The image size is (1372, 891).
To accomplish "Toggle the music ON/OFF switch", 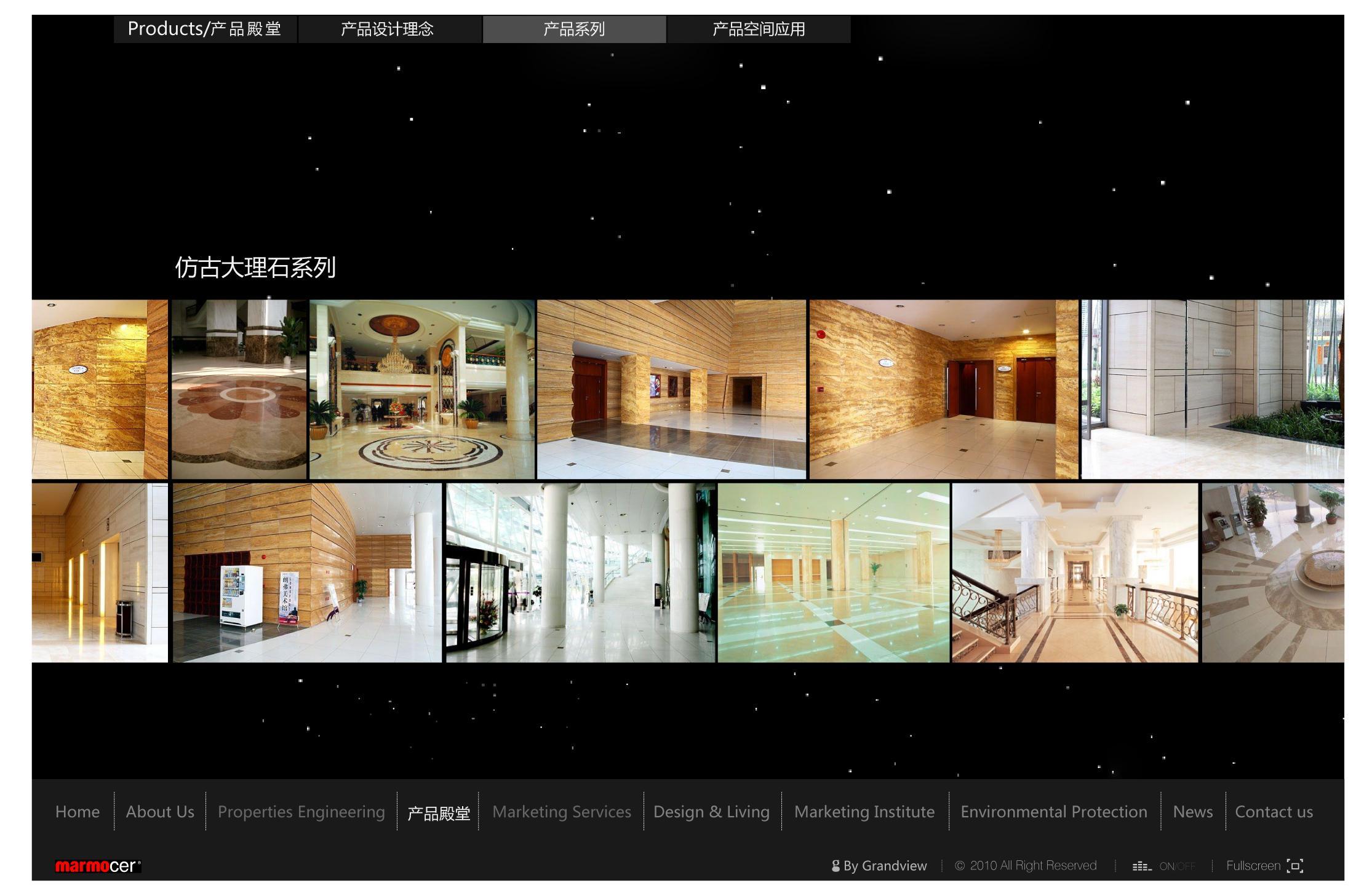I will click(x=1177, y=866).
